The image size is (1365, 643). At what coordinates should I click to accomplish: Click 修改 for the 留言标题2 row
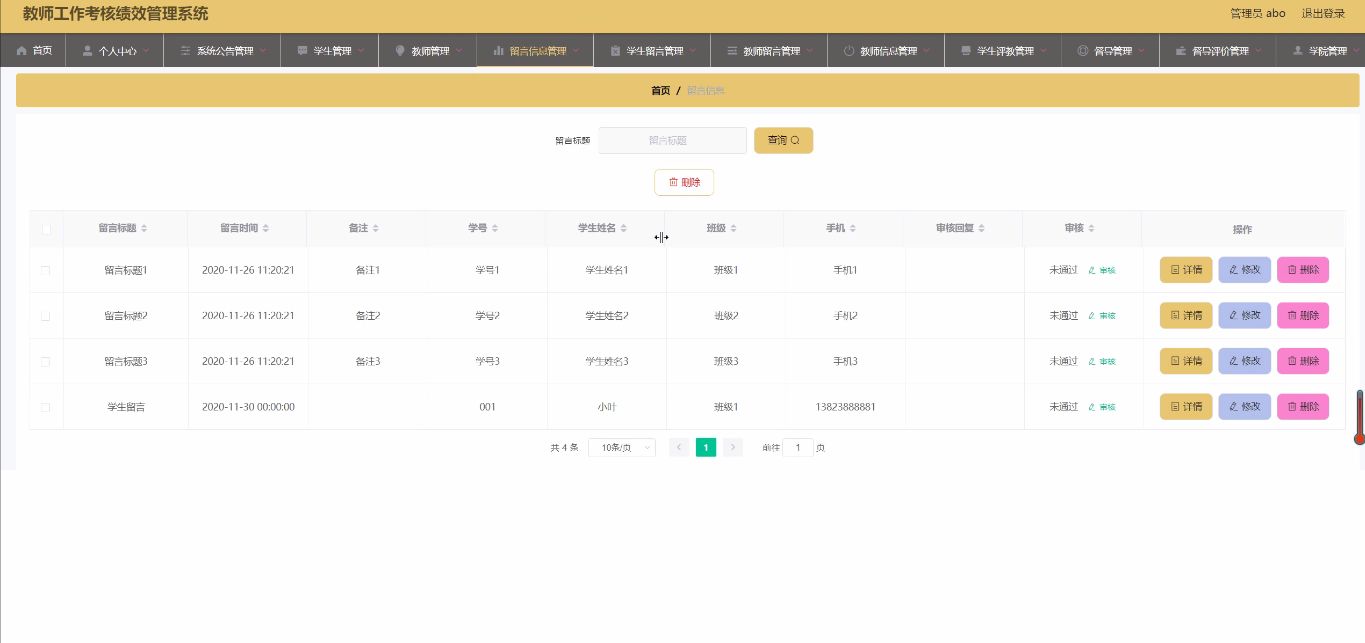tap(1244, 316)
